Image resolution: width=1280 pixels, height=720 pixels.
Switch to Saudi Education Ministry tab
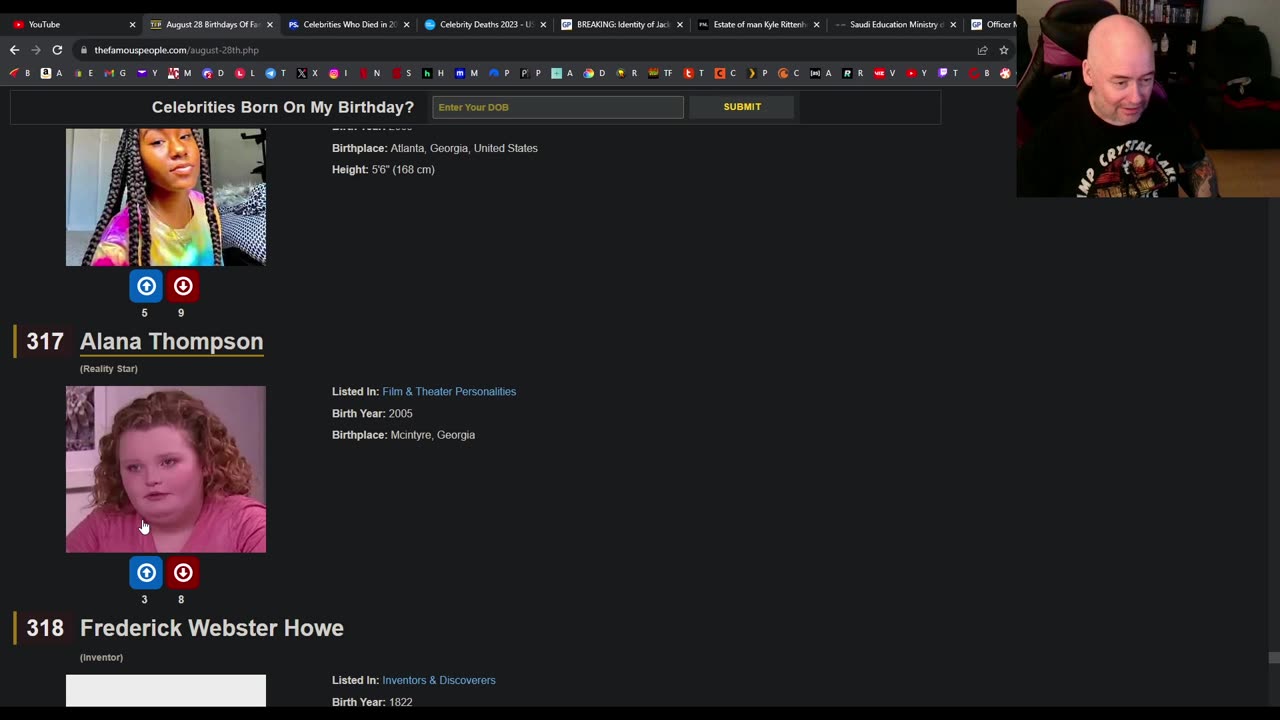tap(893, 24)
